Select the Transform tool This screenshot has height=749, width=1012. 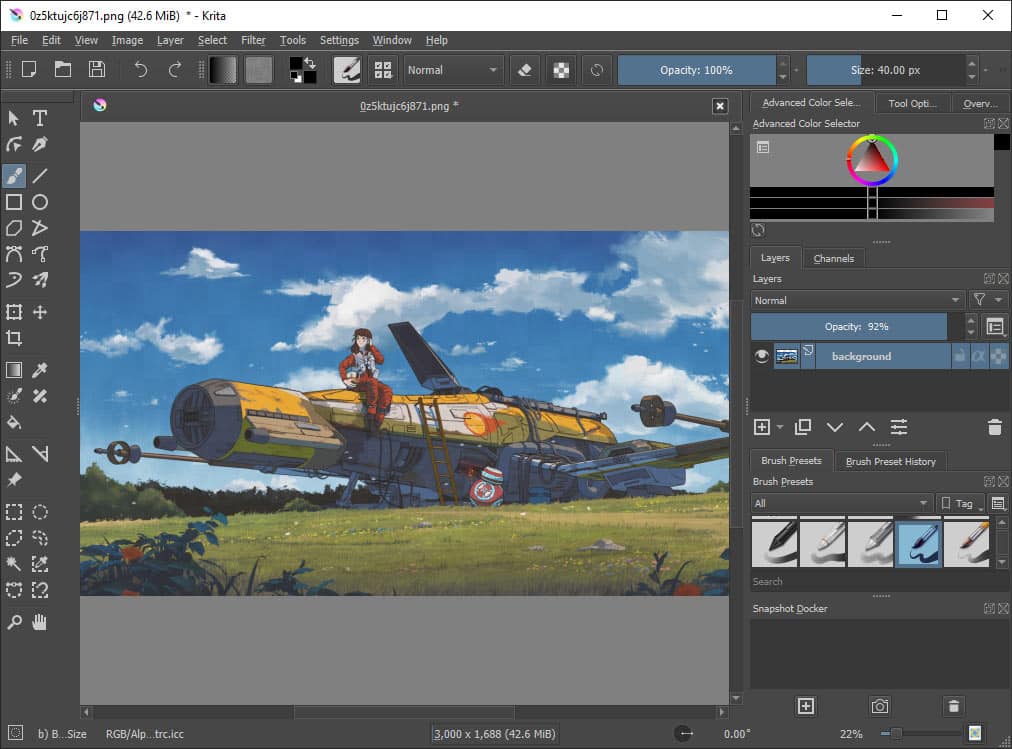pyautogui.click(x=14, y=312)
